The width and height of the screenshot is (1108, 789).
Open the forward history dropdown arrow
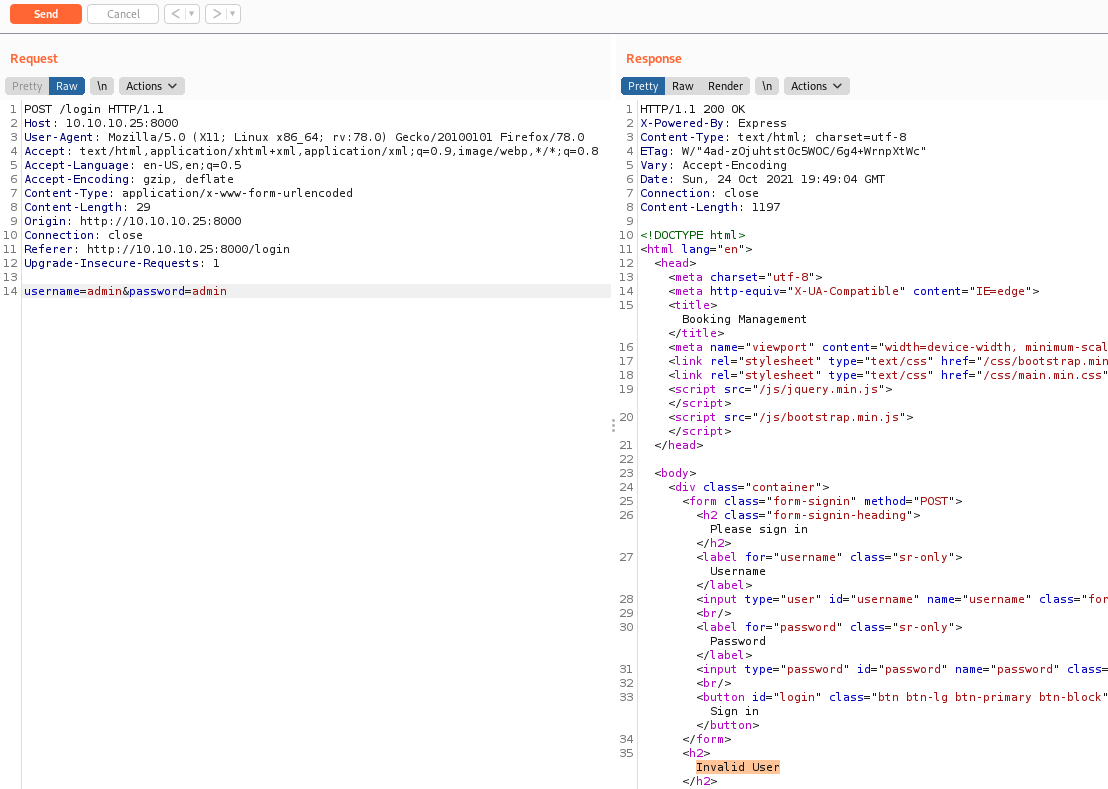[x=232, y=14]
